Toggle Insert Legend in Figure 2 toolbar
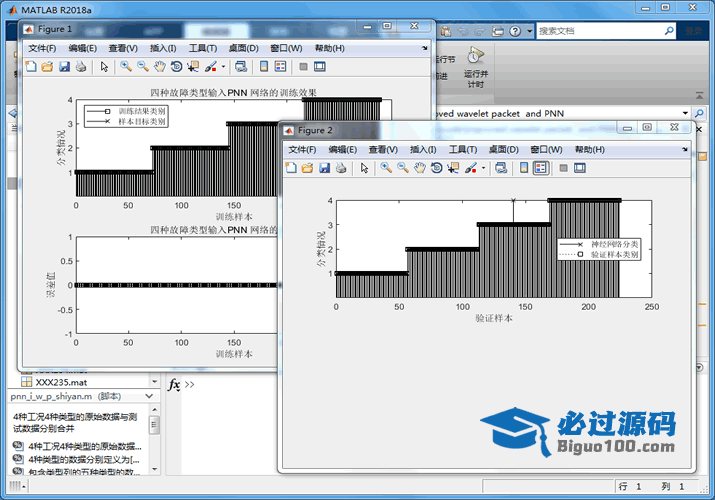The image size is (715, 500). tap(541, 168)
